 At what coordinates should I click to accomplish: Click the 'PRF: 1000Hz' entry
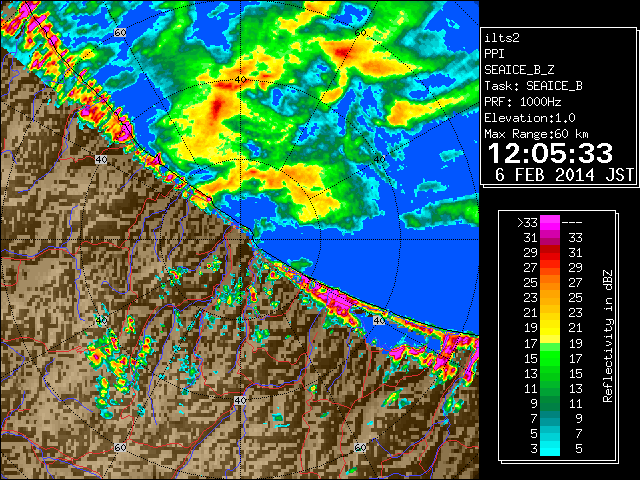point(523,102)
